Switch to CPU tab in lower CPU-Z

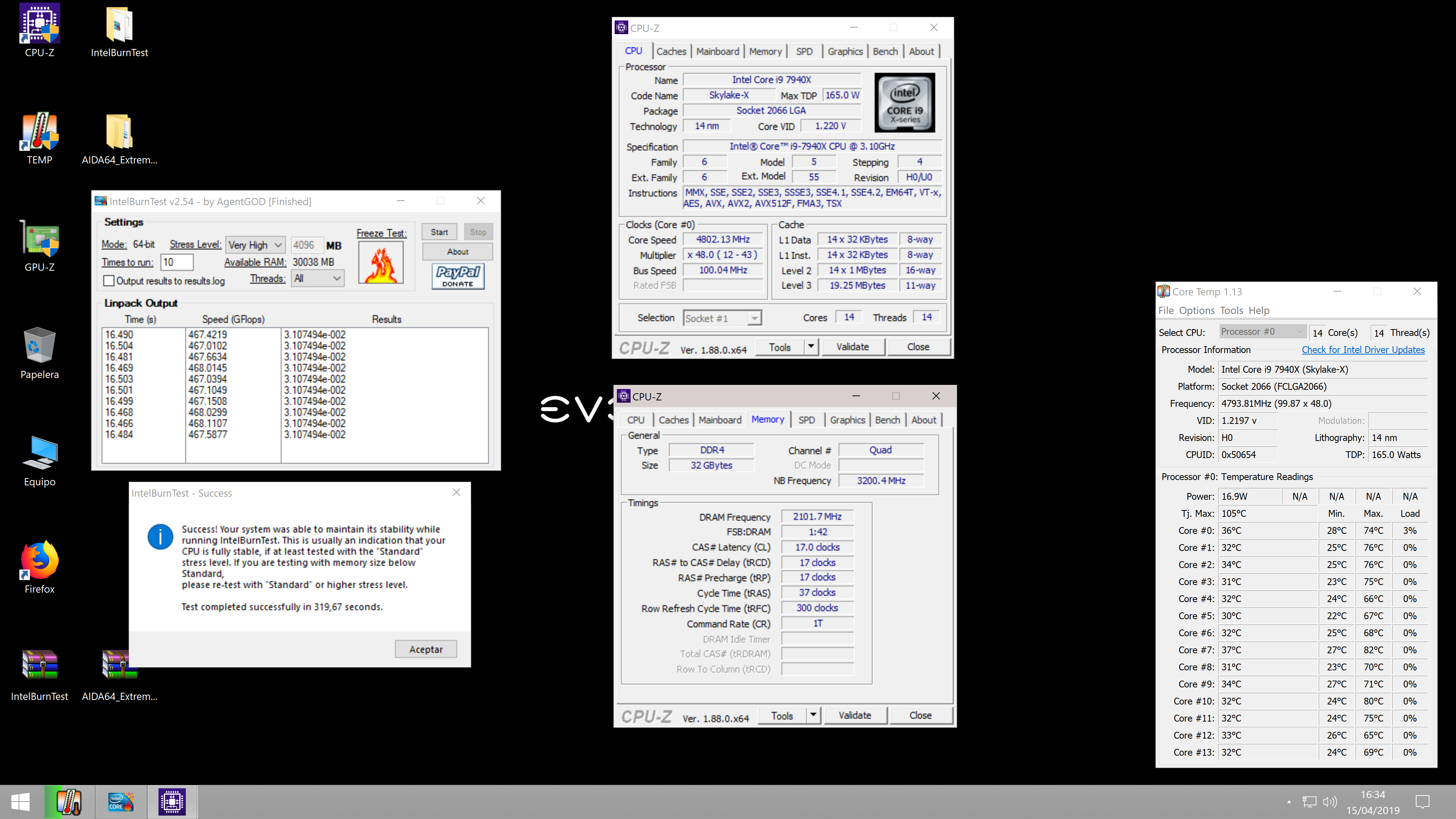coord(635,420)
